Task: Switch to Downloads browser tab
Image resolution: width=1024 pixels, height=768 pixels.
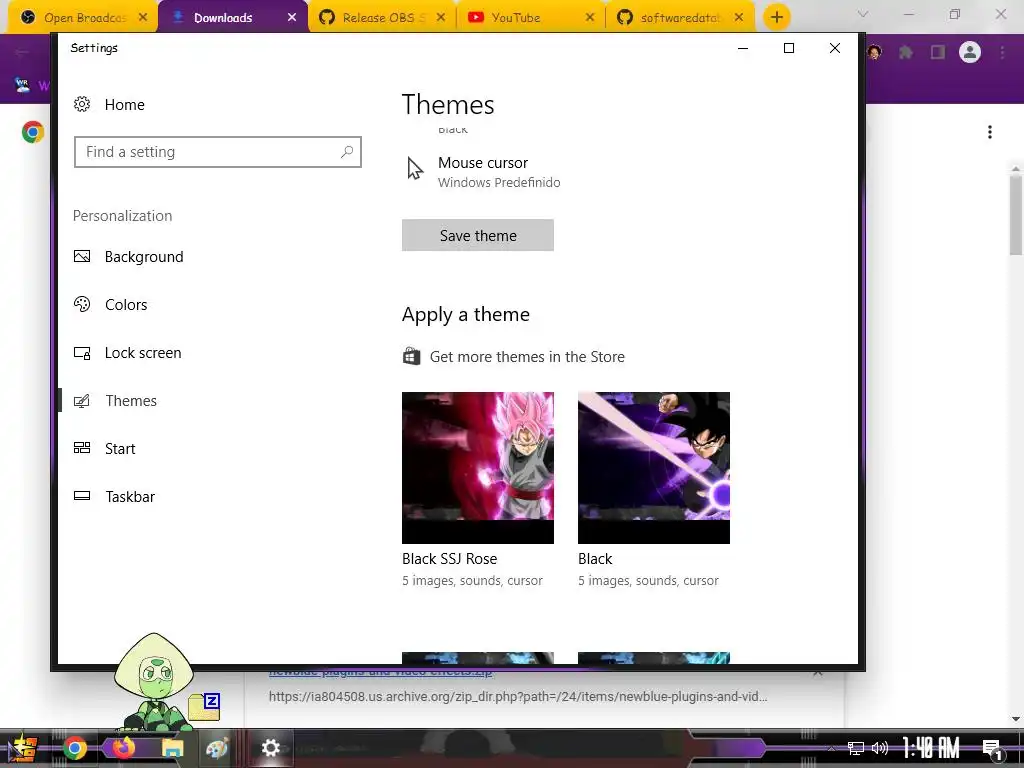Action: (222, 18)
